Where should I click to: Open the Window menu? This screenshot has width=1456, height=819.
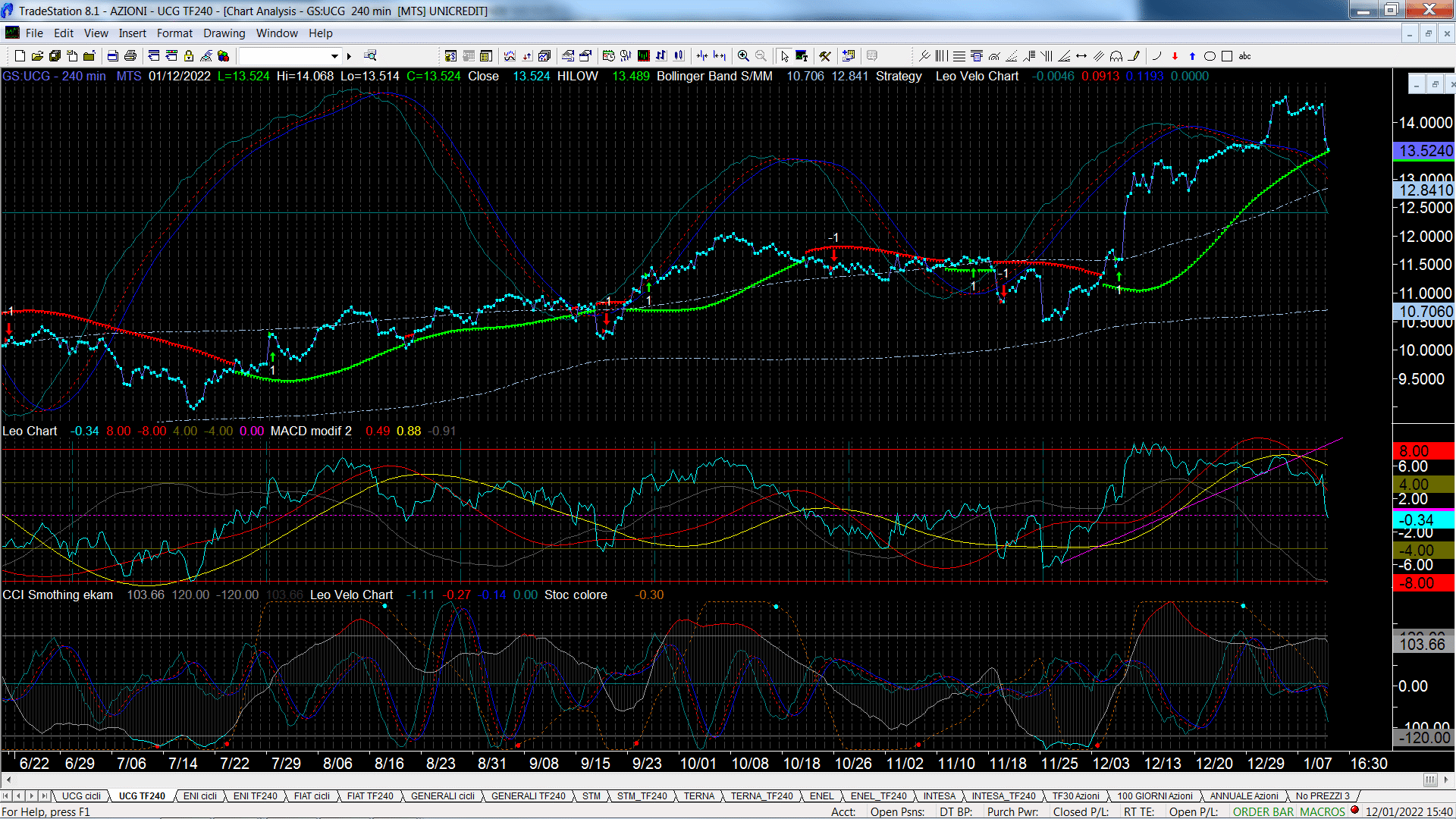277,33
